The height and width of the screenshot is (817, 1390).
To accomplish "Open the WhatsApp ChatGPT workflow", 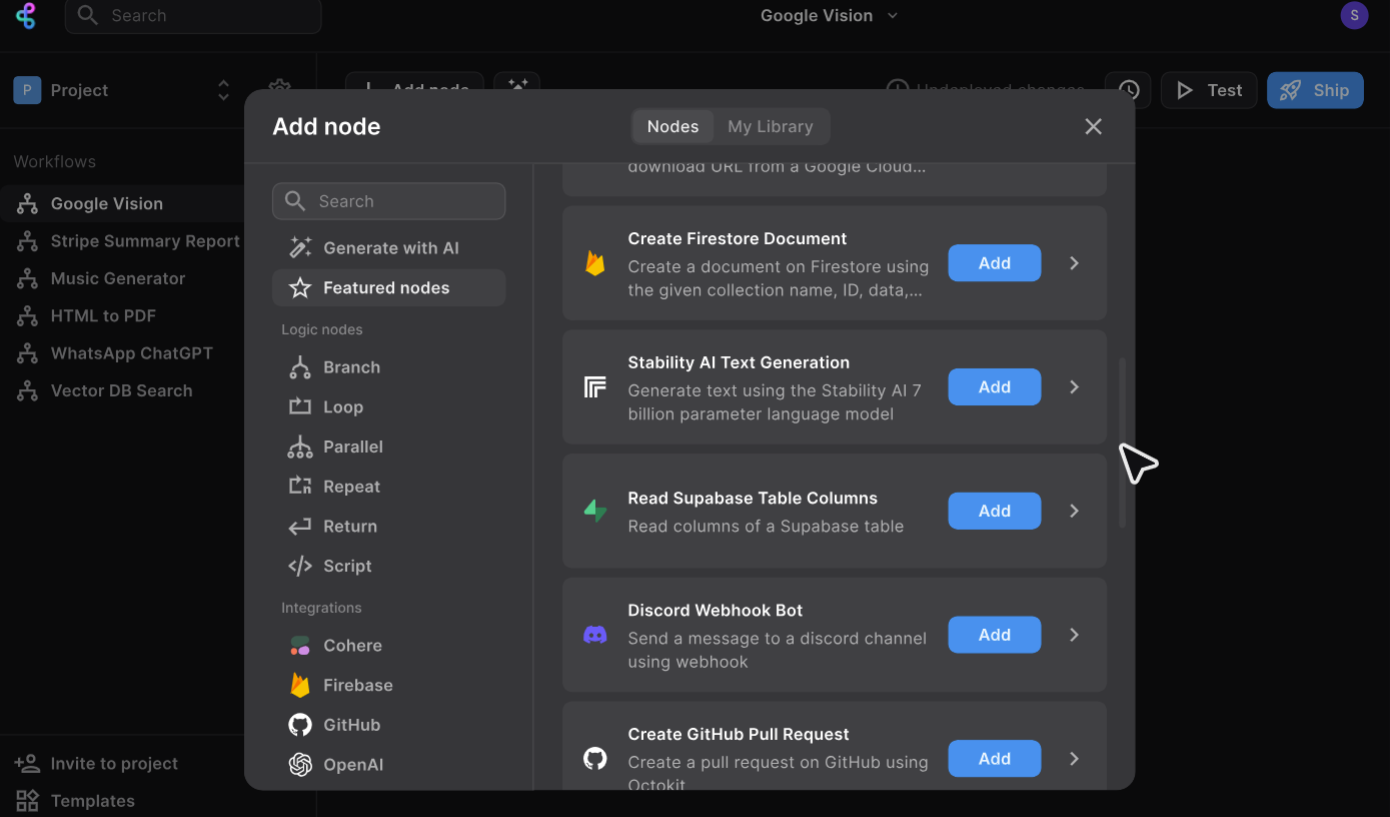I will pos(131,353).
